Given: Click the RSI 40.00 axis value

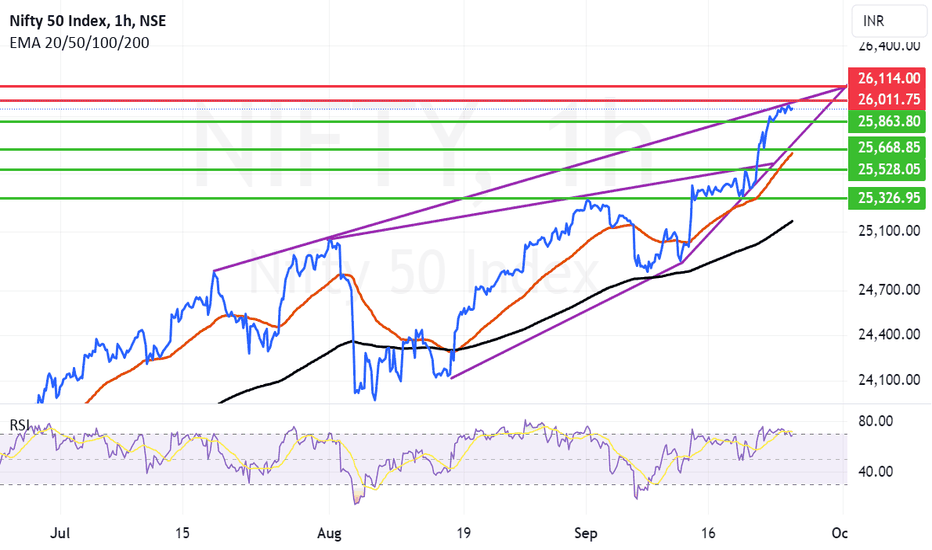Looking at the screenshot, I should pos(876,472).
